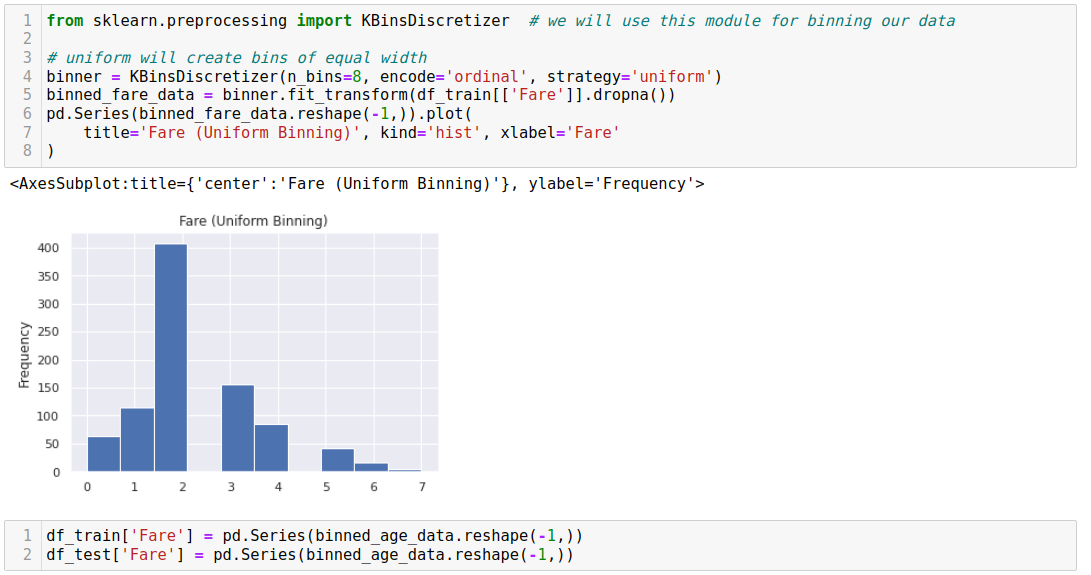Click the y-axis tick label 250
This screenshot has height=575, width=1091.
point(49,332)
